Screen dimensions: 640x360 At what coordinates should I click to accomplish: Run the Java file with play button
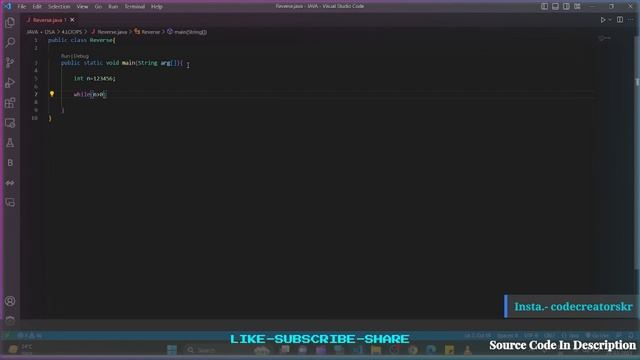pos(602,20)
